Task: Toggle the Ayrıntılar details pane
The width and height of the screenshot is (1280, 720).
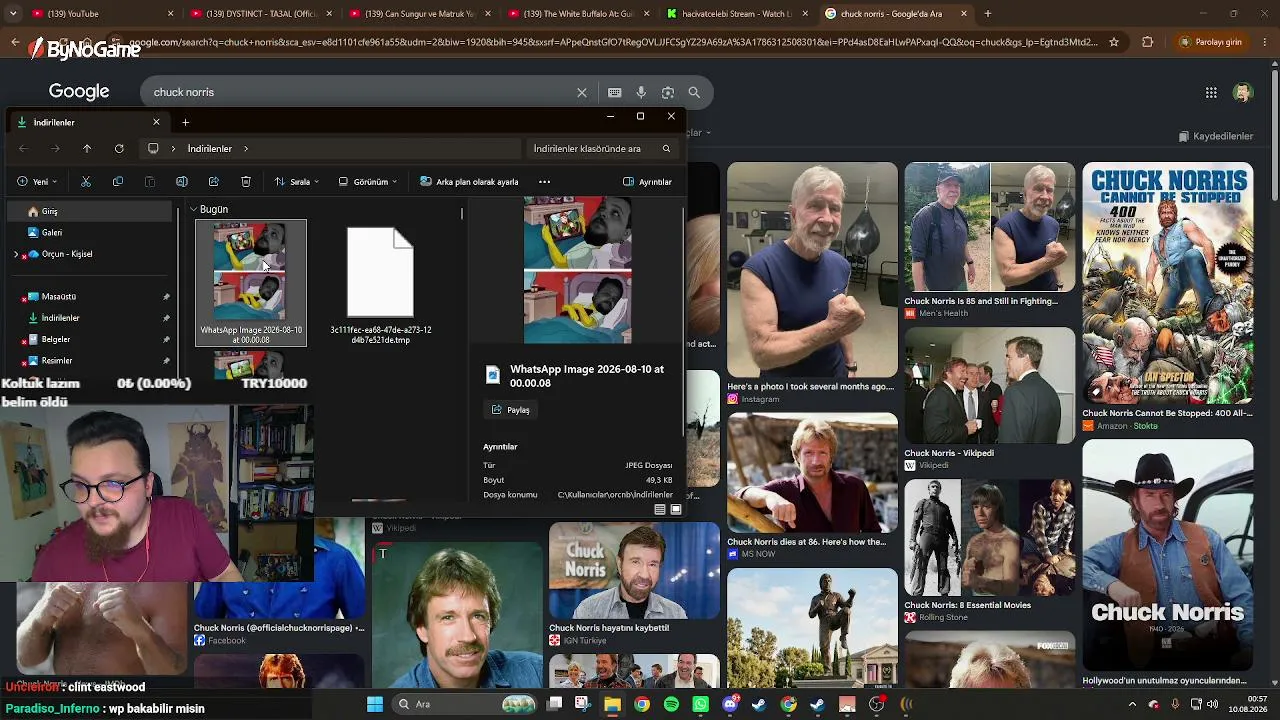Action: (647, 182)
